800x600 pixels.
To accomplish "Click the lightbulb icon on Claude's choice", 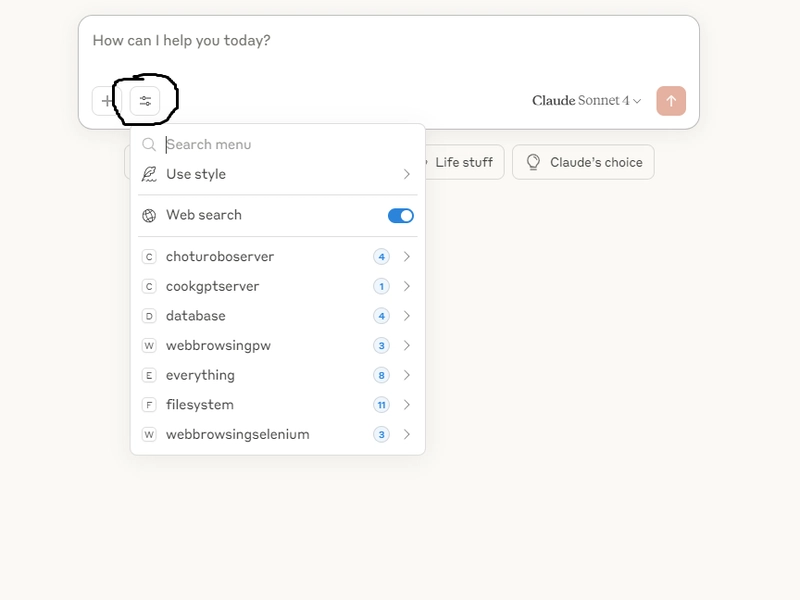I will pos(533,162).
